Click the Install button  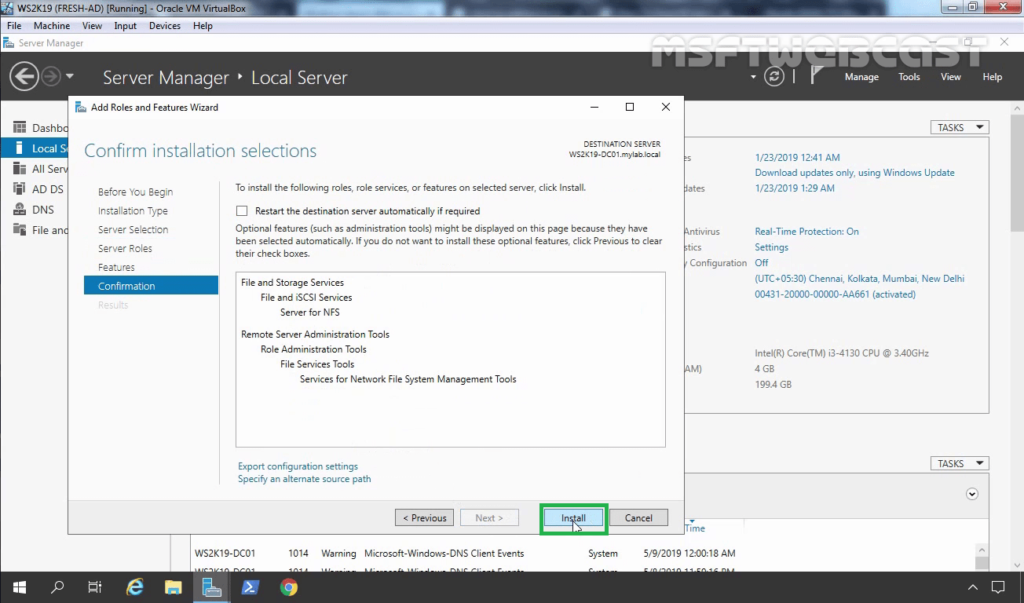tap(573, 518)
